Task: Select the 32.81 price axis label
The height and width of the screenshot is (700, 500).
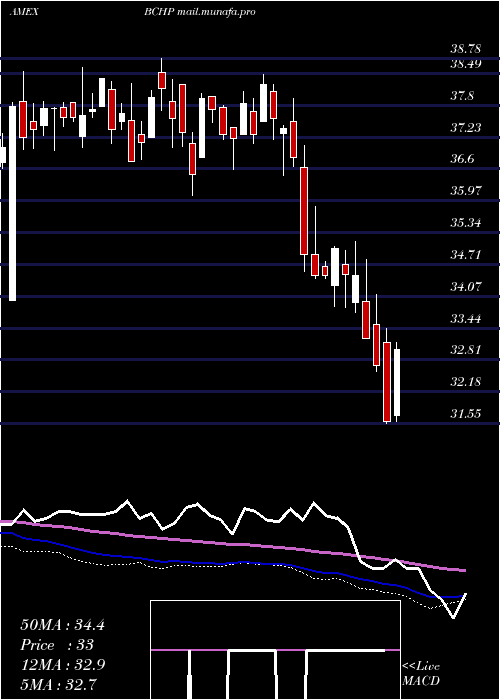Action: [466, 350]
